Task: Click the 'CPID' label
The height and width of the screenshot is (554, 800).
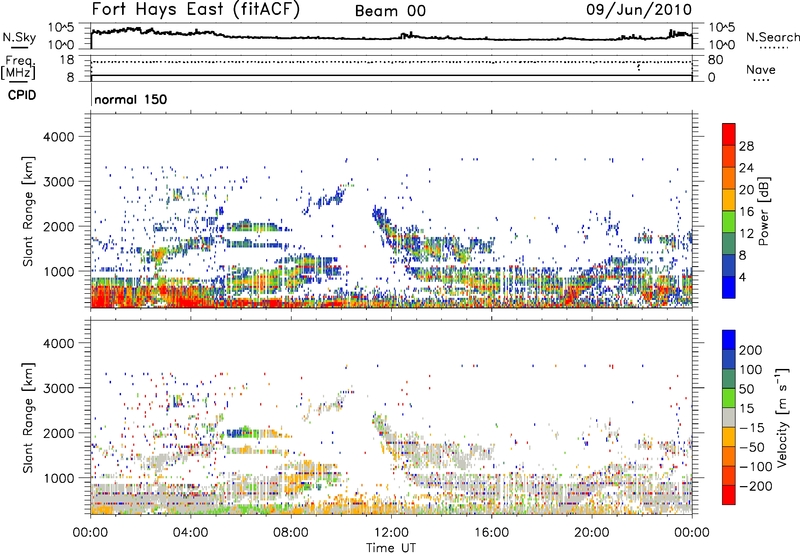Action: tap(22, 95)
